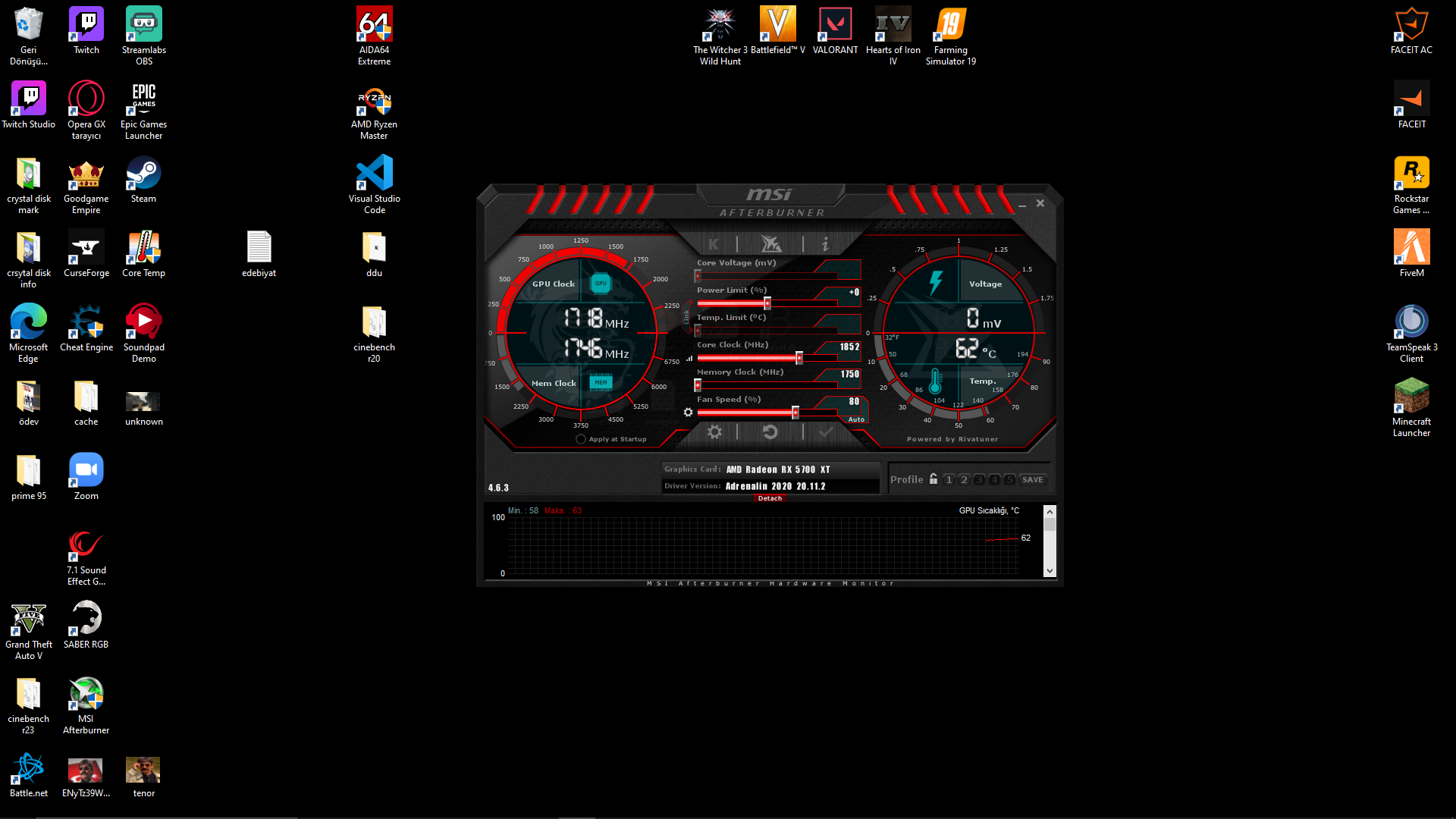Open the Kombustor K icon
The height and width of the screenshot is (819, 1456).
[714, 244]
